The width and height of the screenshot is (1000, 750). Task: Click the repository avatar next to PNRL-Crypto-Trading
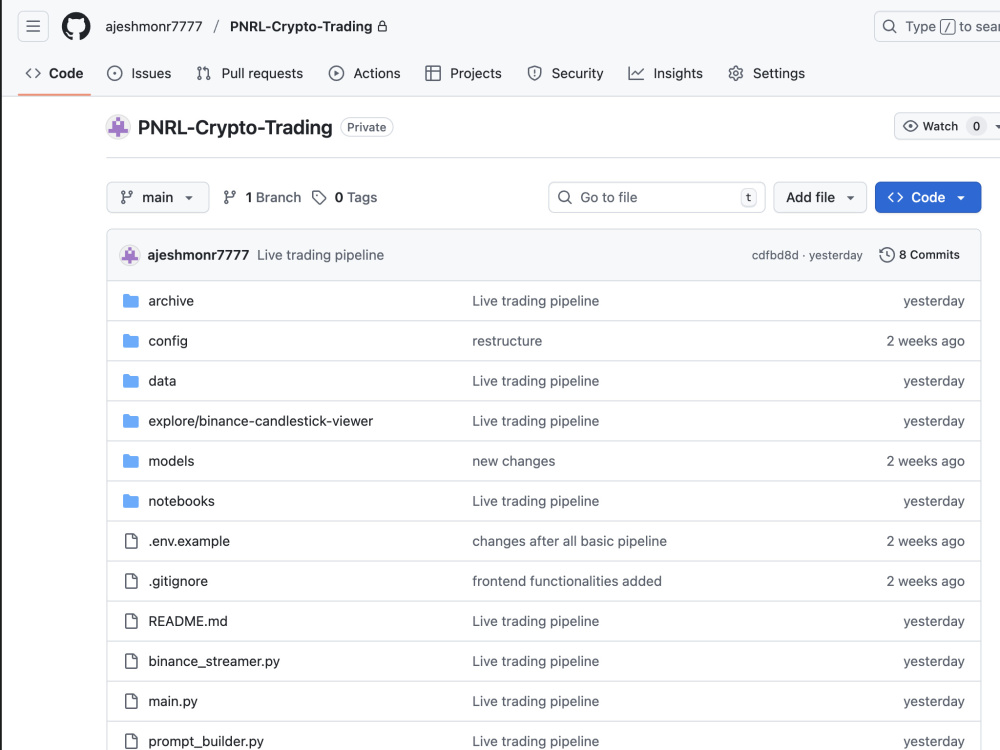tap(118, 127)
